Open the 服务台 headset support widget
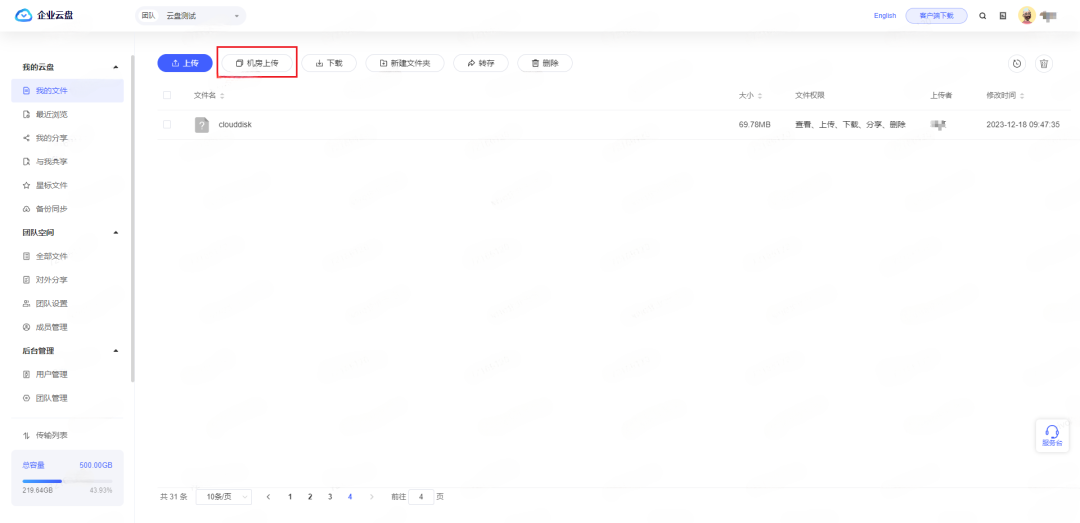Screen dimensions: 1080x523 click(1052, 435)
